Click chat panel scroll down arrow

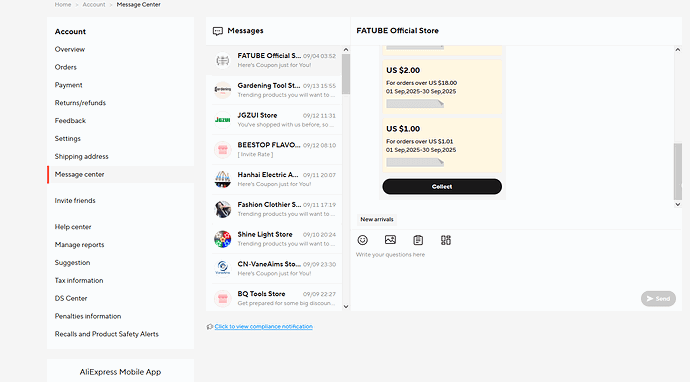tap(678, 204)
